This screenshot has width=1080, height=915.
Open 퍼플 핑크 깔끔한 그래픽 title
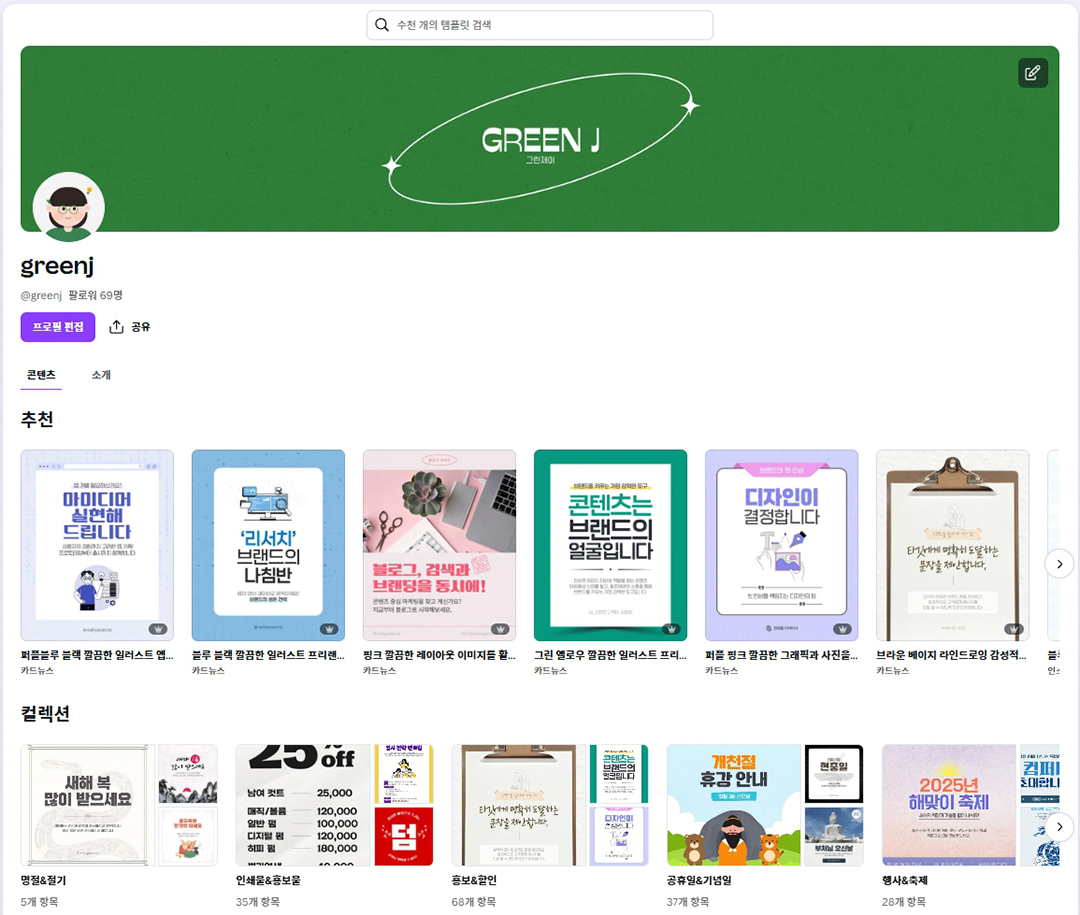click(x=781, y=655)
